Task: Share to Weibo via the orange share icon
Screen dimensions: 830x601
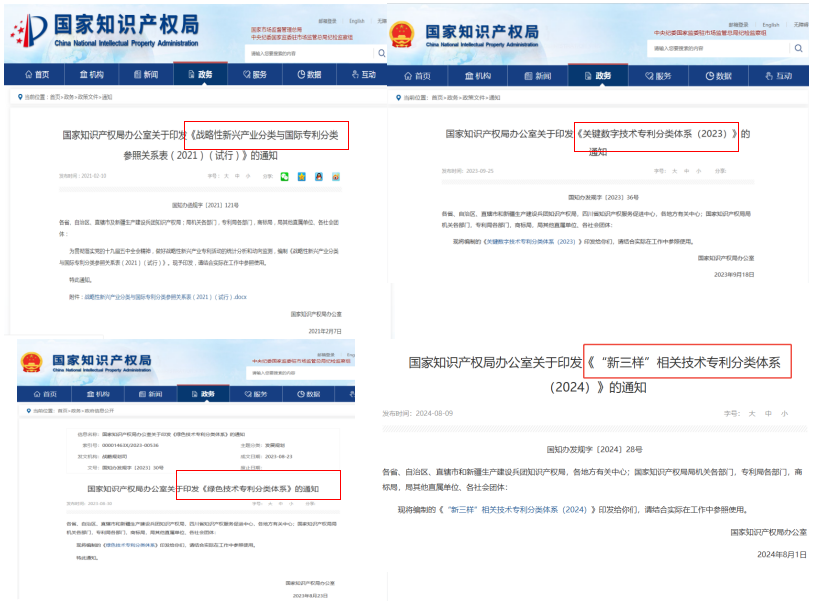Action: coord(335,177)
